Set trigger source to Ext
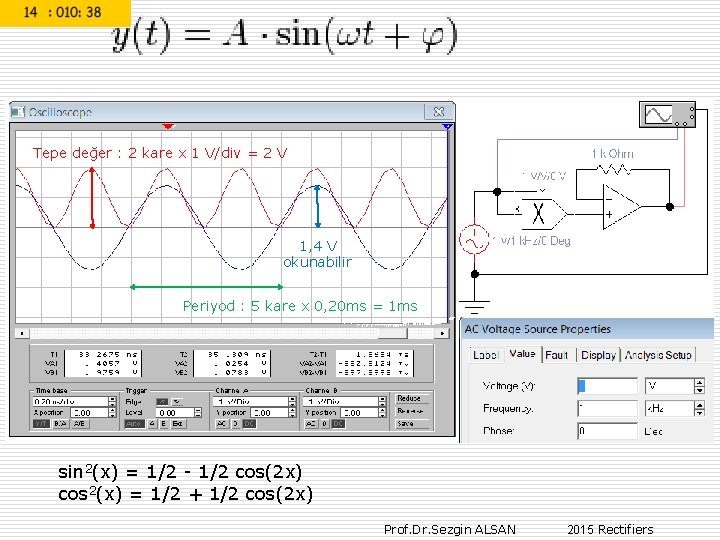This screenshot has height=540, width=720. coord(178,424)
